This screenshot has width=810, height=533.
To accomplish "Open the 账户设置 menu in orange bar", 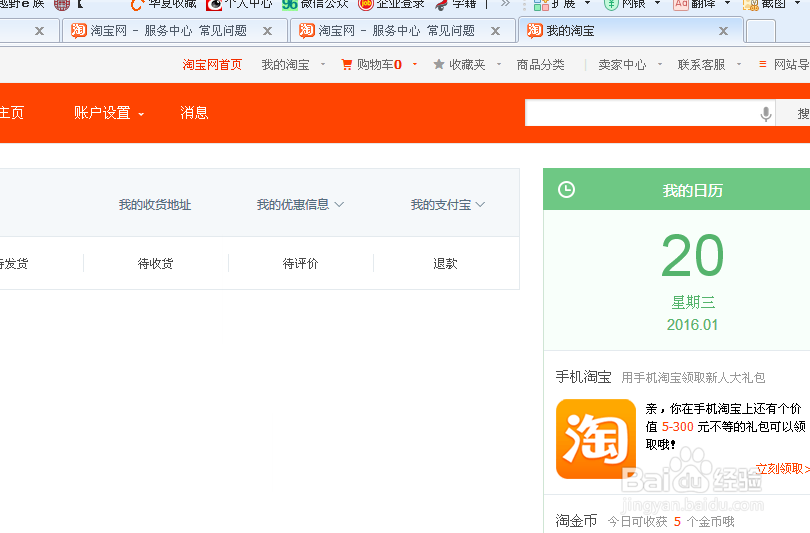I will (x=102, y=113).
